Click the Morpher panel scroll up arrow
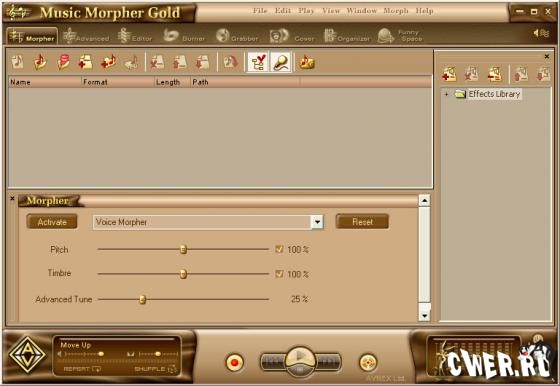This screenshot has width=560, height=386. [424, 201]
